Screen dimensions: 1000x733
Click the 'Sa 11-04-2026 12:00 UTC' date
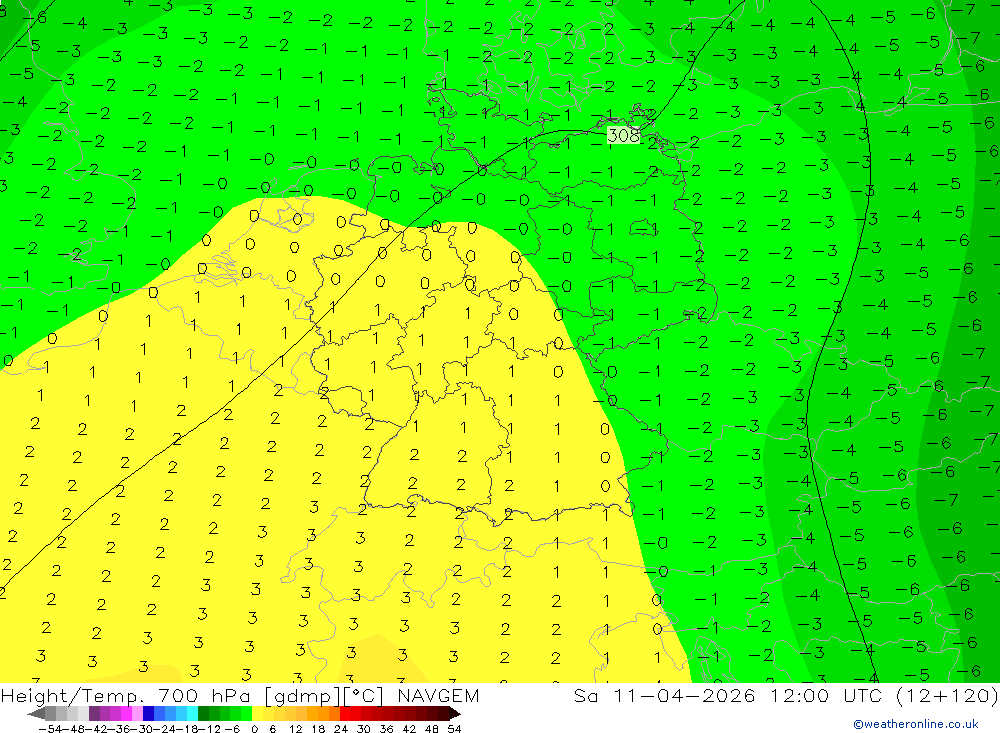(x=728, y=695)
